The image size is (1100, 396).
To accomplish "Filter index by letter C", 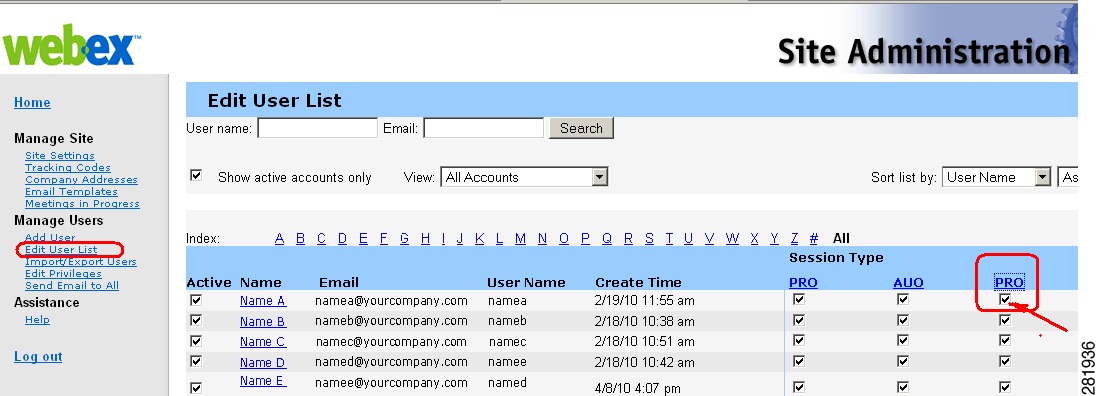I will pyautogui.click(x=321, y=239).
